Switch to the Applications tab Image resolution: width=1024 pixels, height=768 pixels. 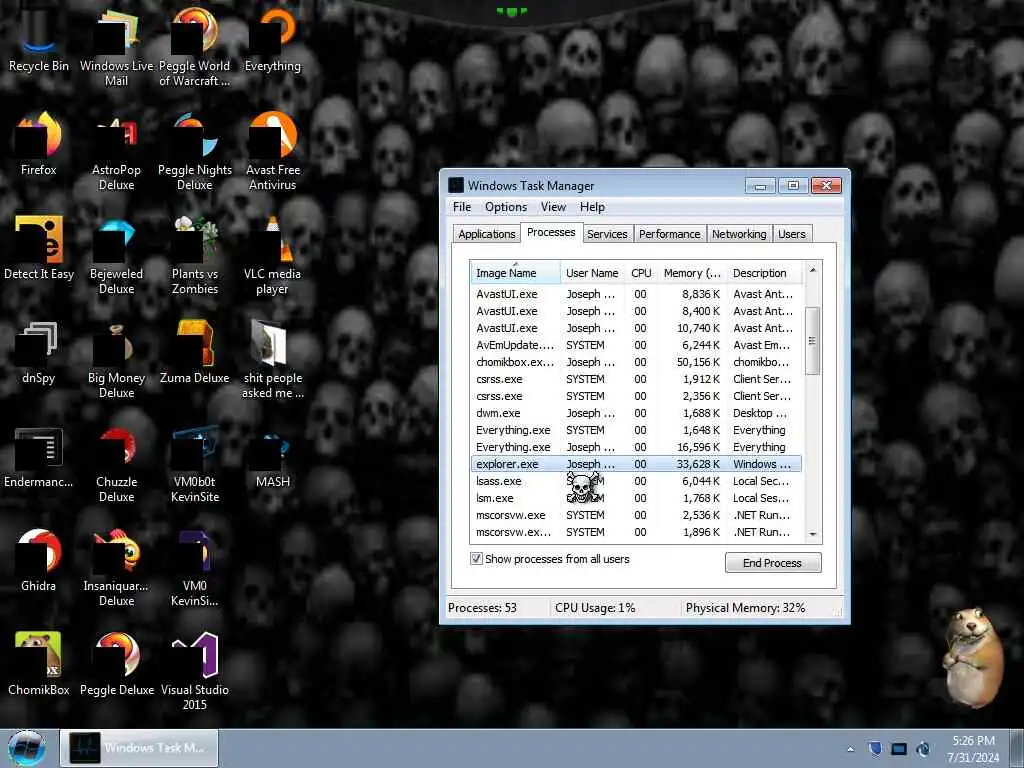[x=487, y=234]
